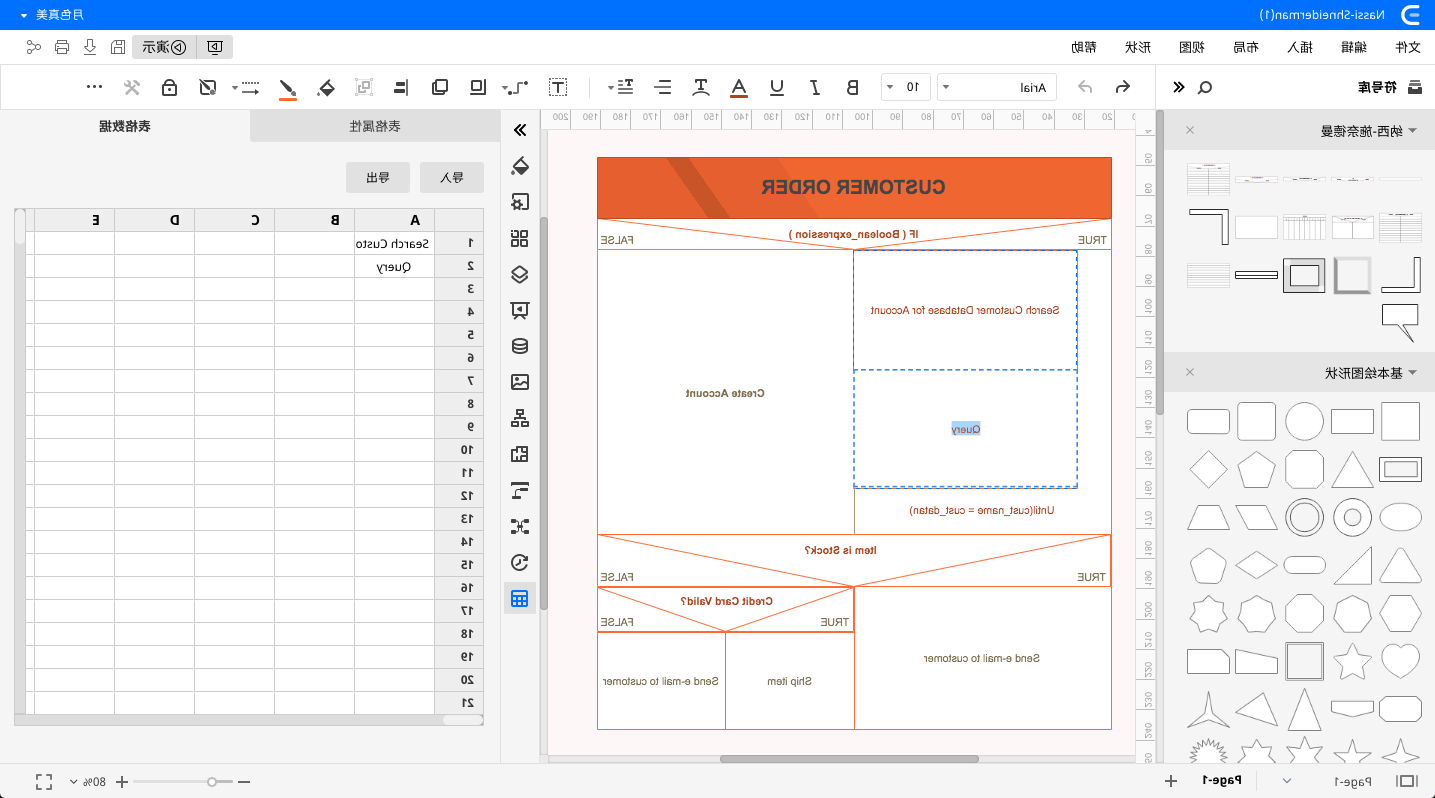
Task: Click the add page plus button
Action: (1171, 780)
